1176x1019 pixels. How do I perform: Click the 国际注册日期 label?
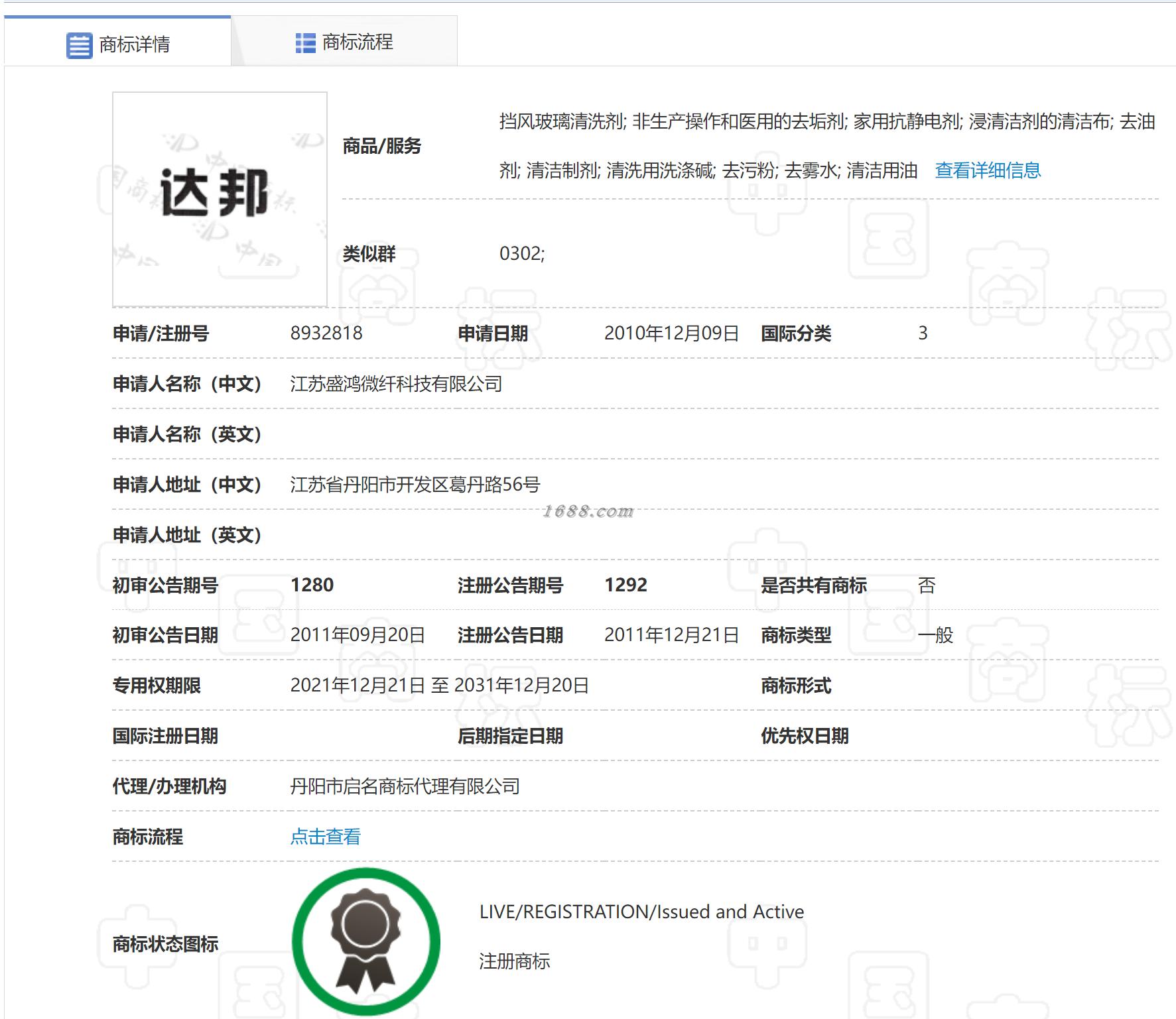click(165, 736)
